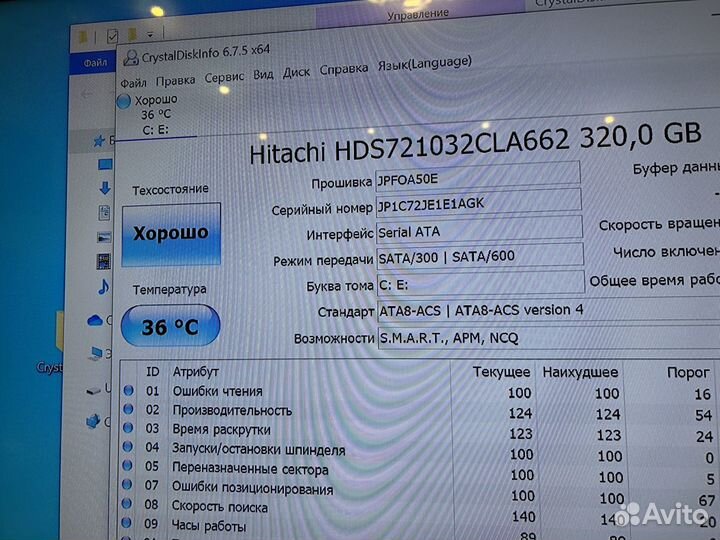The height and width of the screenshot is (540, 720).
Task: Select the Скорость поиска attribute row
Action: [x=418, y=511]
